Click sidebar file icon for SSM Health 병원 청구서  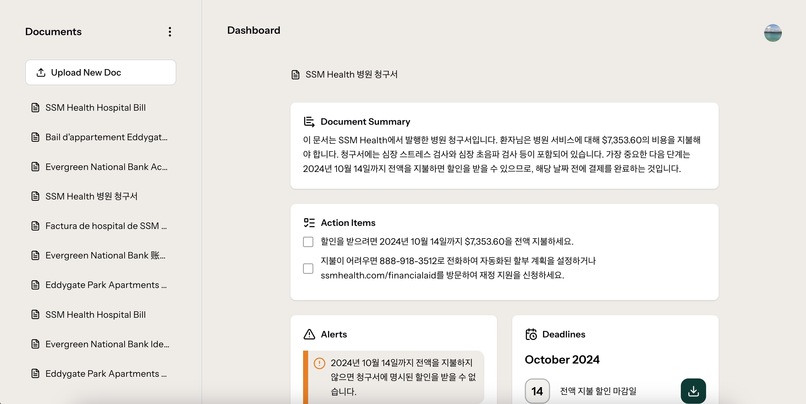pyautogui.click(x=35, y=196)
